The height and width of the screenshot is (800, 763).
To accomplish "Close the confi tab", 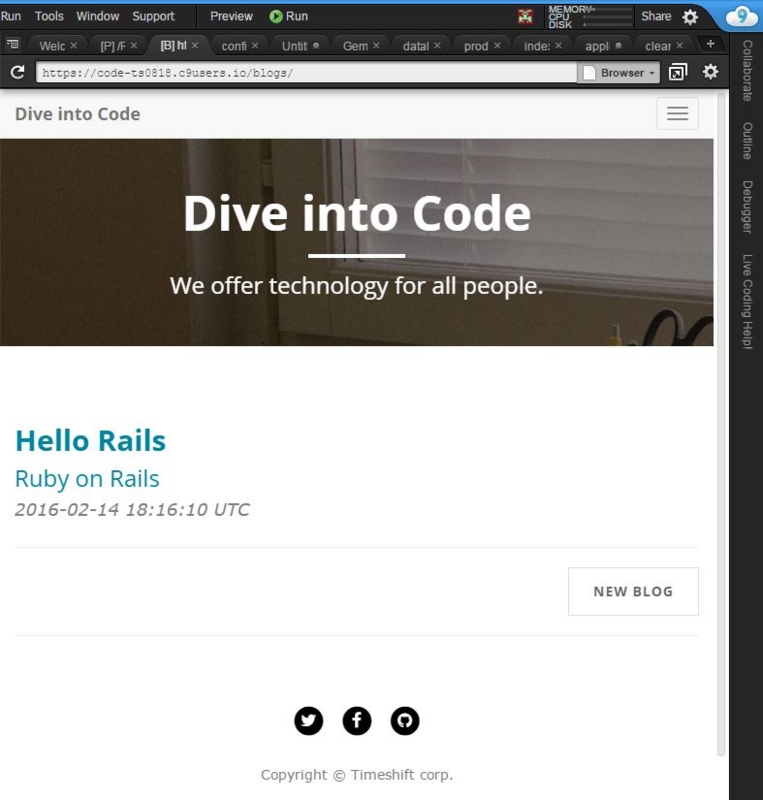I will pos(255,45).
